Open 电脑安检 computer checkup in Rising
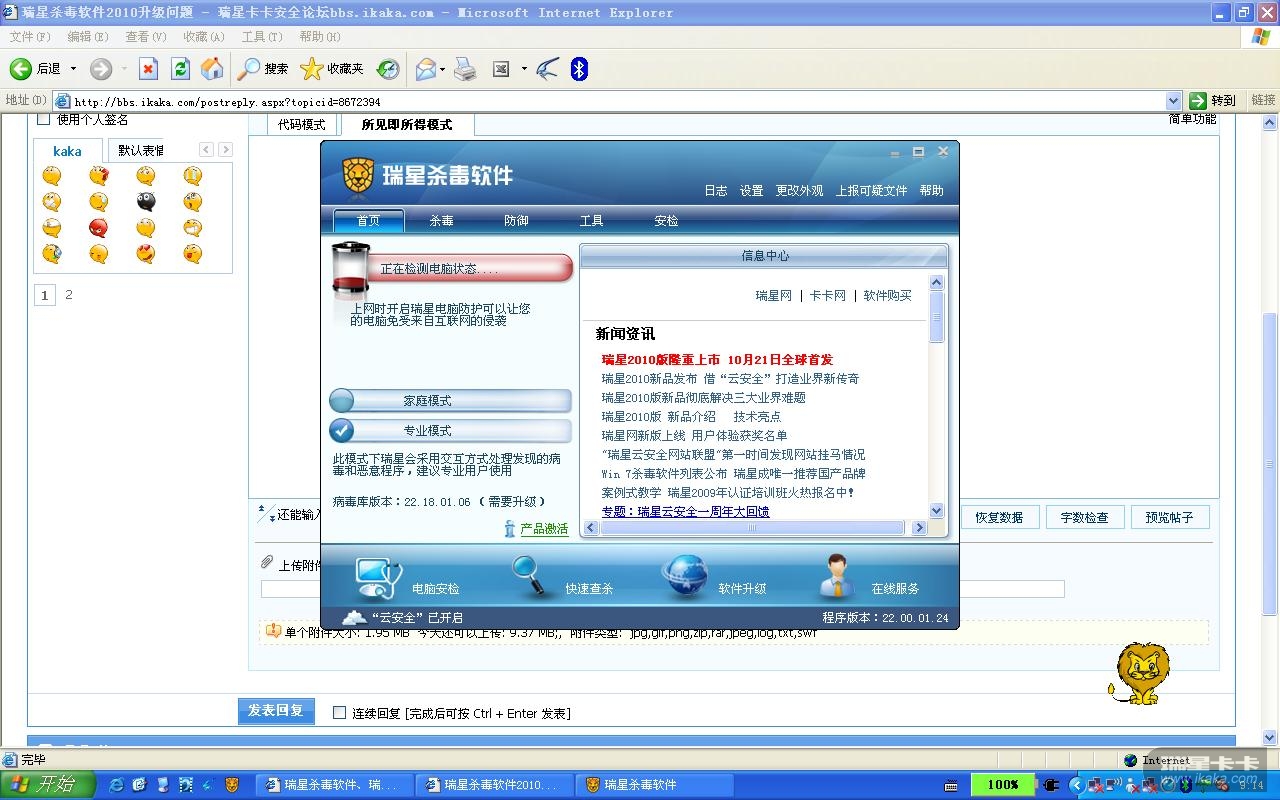This screenshot has height=800, width=1280. click(x=378, y=577)
